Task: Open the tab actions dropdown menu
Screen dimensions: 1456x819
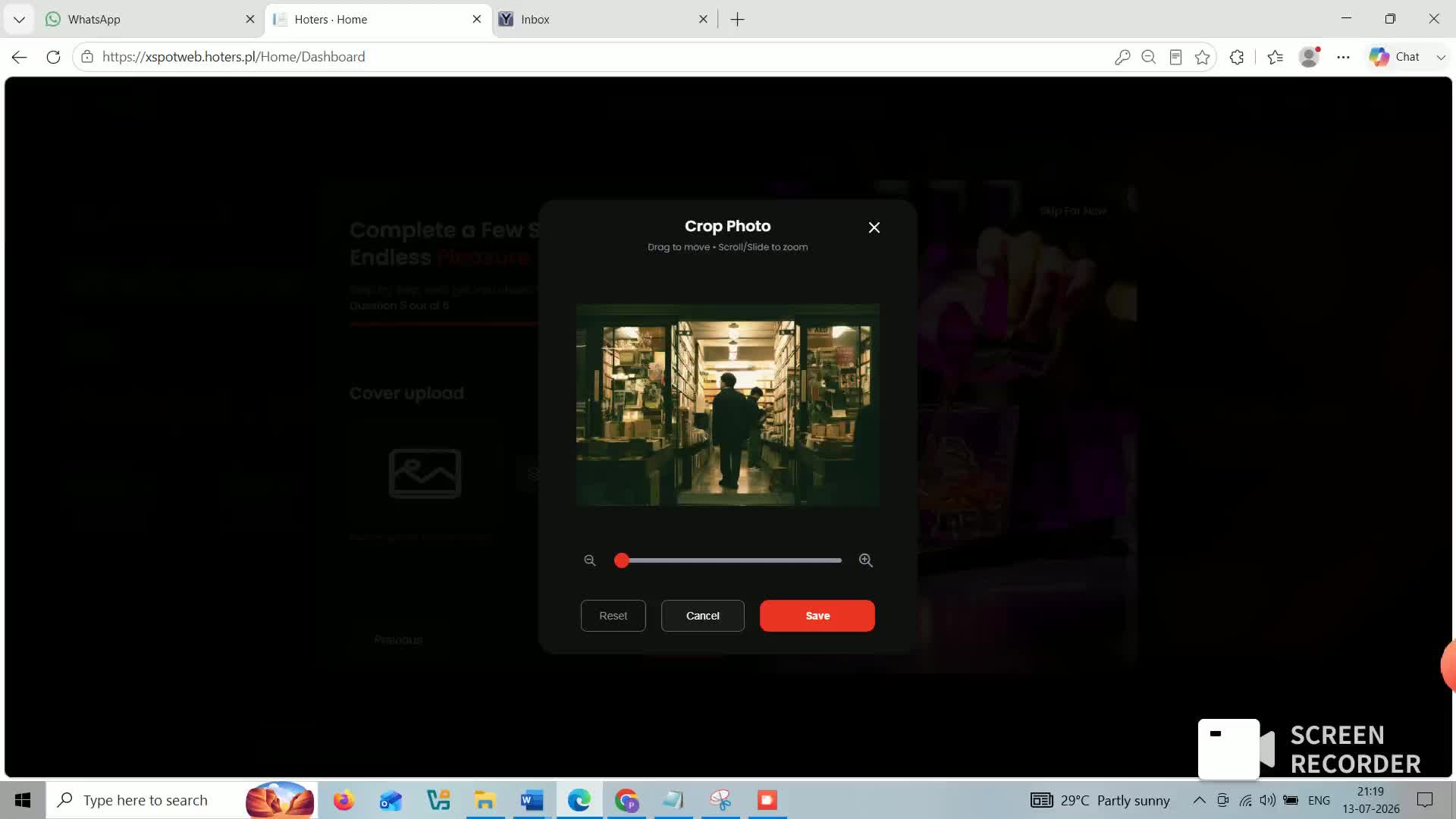Action: pyautogui.click(x=20, y=20)
